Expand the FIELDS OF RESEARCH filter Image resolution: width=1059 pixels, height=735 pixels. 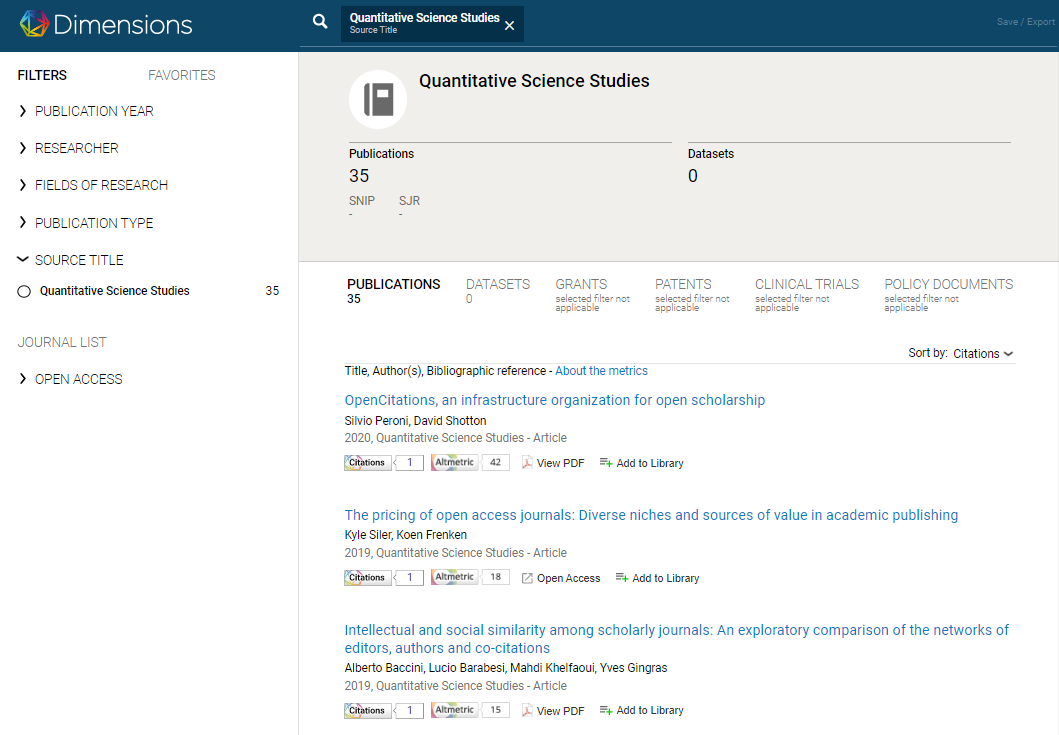click(x=93, y=185)
